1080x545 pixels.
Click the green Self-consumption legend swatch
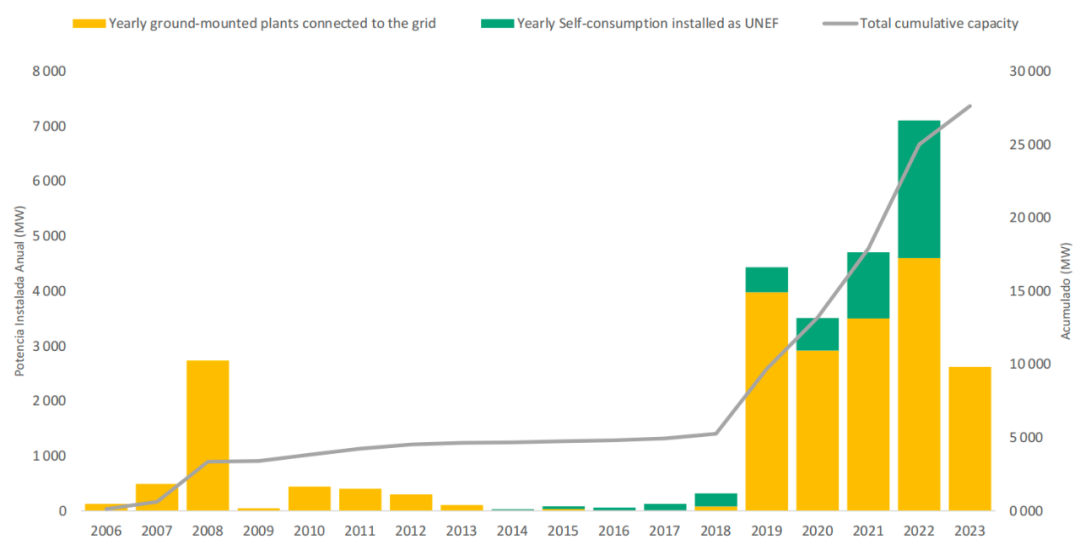pyautogui.click(x=498, y=23)
